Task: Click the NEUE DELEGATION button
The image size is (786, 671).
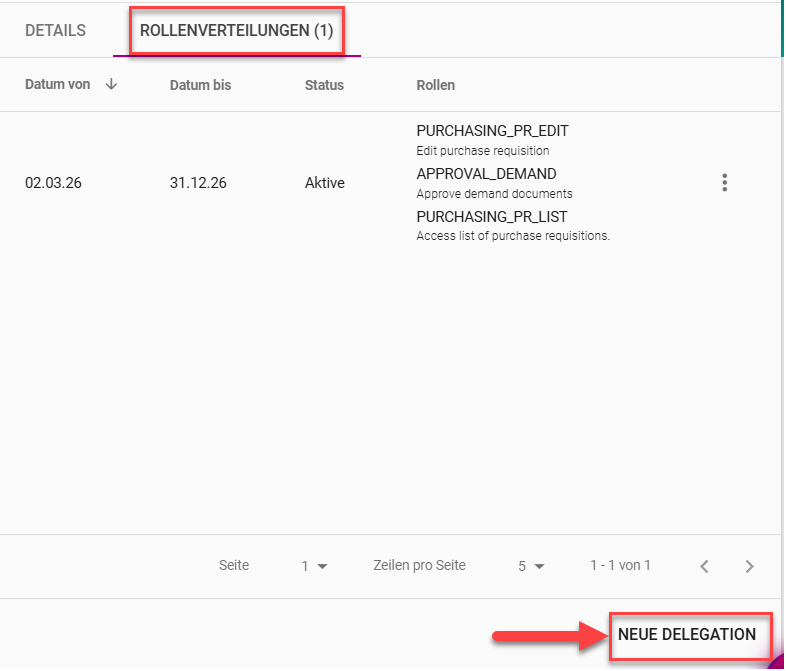Action: pyautogui.click(x=687, y=635)
